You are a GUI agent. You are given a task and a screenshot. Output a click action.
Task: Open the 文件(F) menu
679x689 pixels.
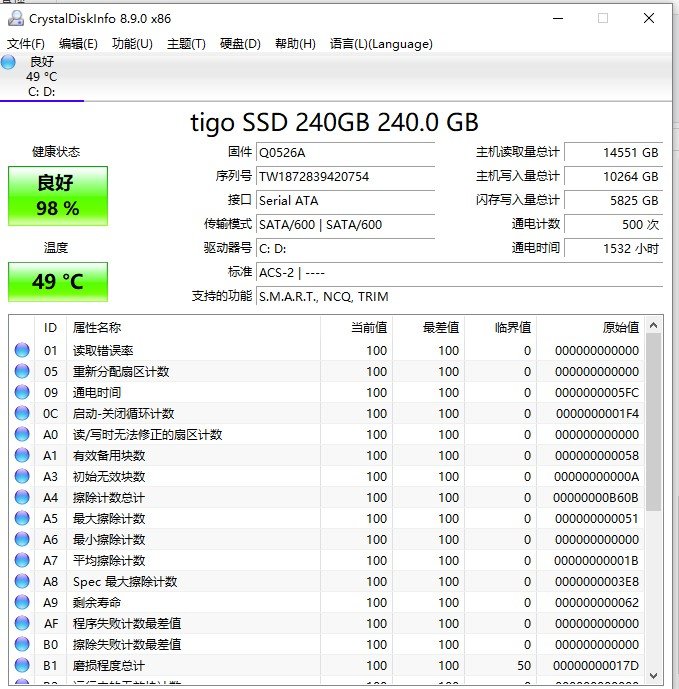pyautogui.click(x=25, y=44)
